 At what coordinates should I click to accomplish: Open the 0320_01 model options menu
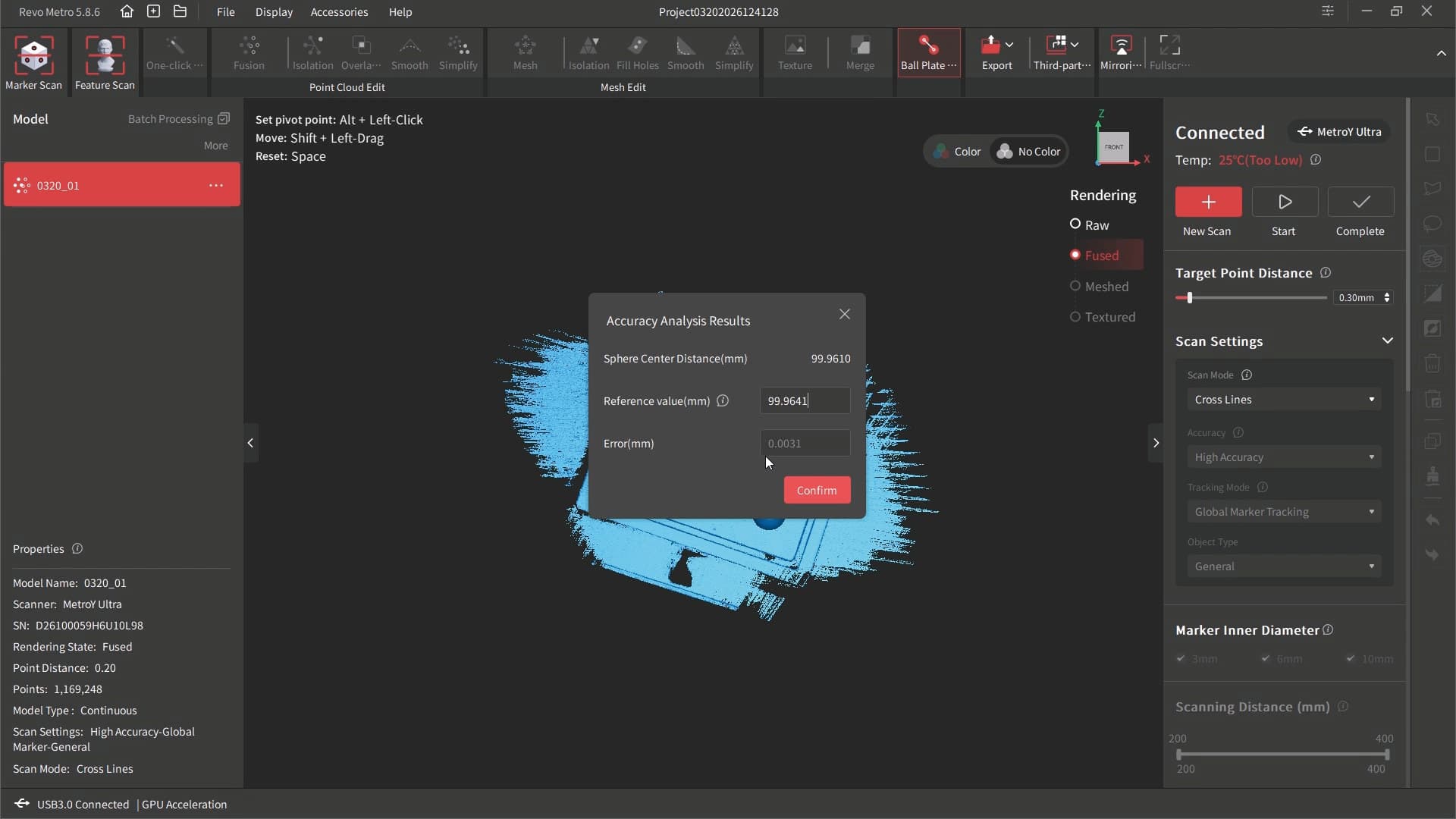pos(216,185)
